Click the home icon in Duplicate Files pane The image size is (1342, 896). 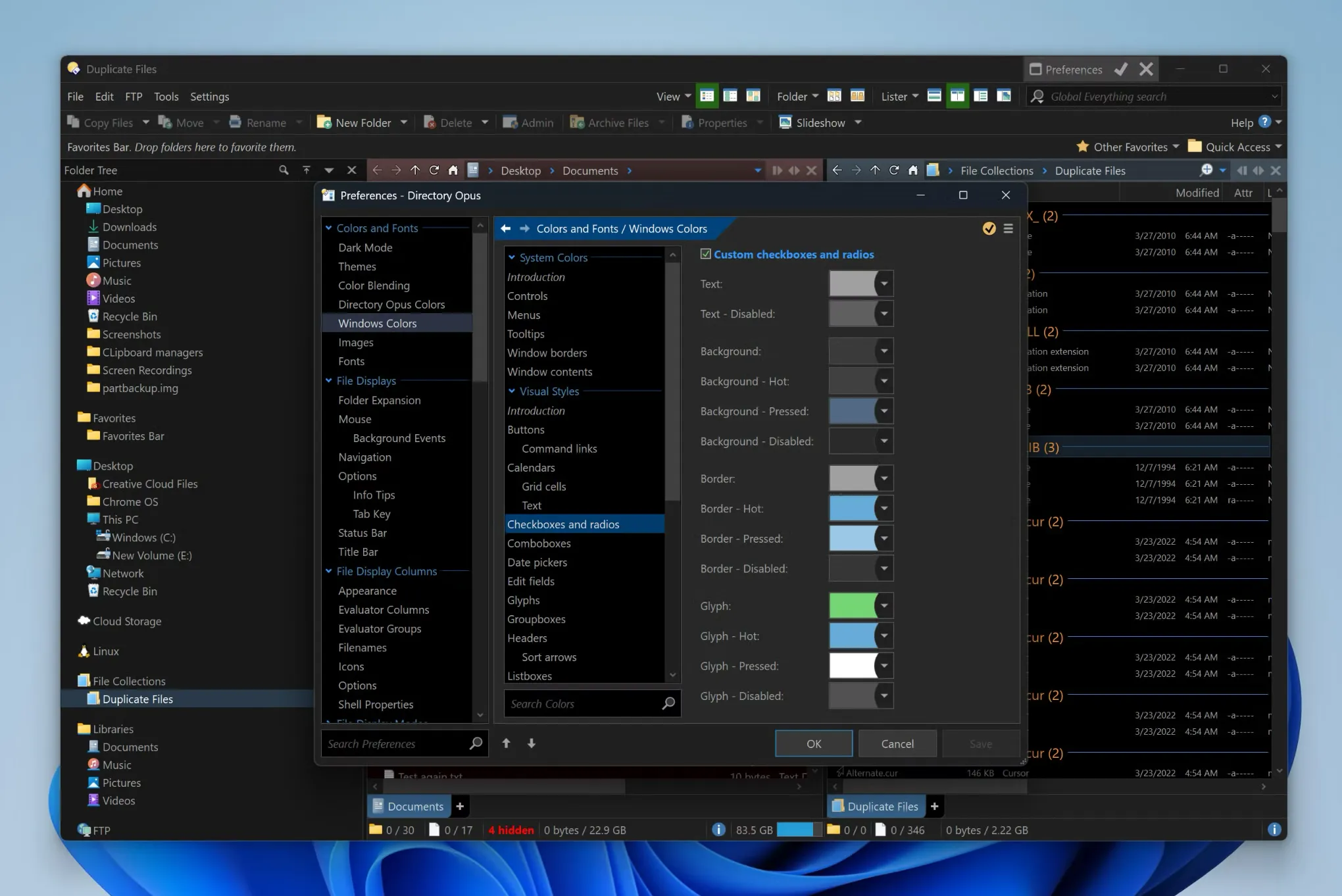[x=912, y=170]
